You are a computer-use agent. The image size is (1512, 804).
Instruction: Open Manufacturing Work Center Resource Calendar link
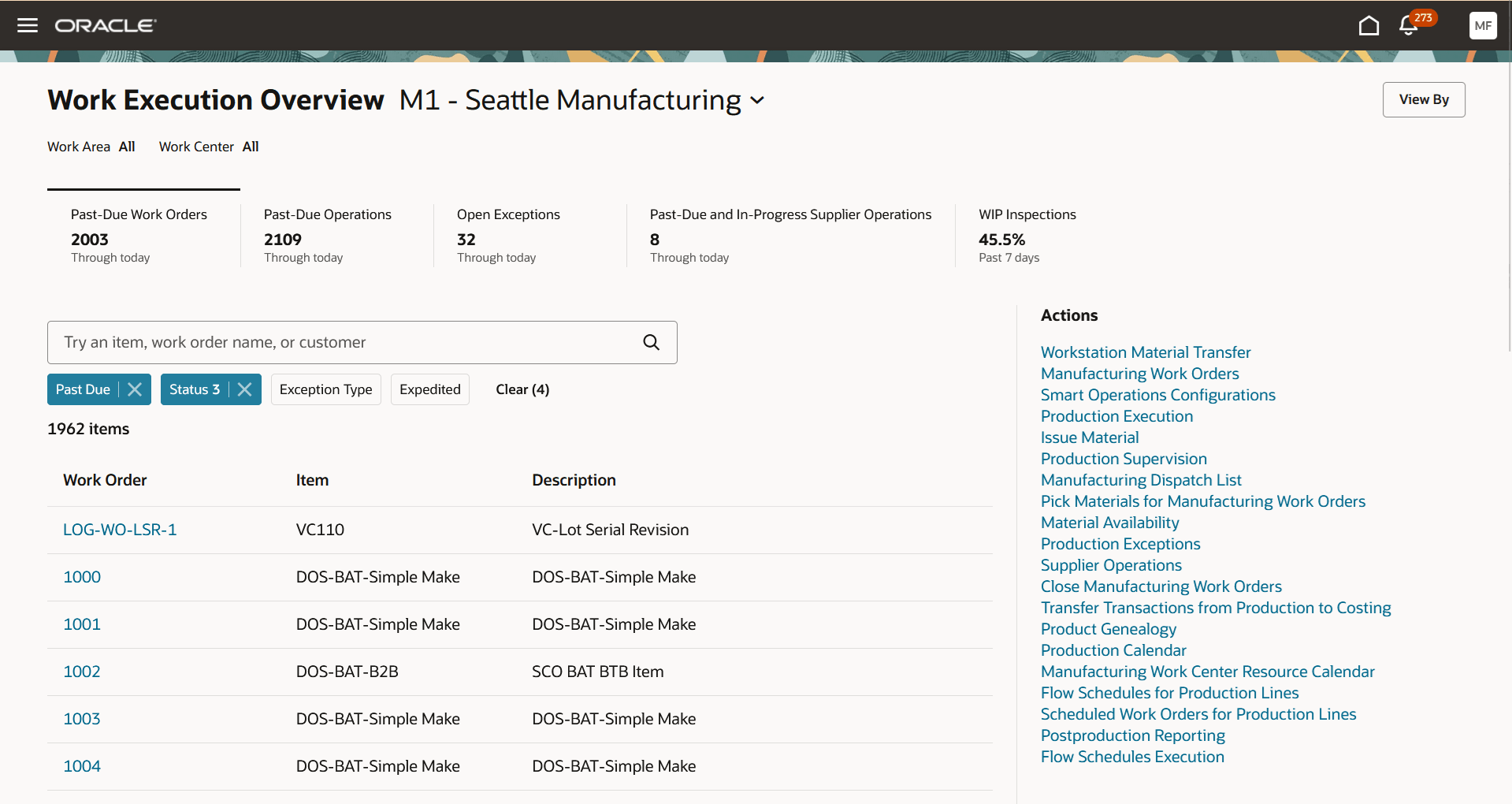pyautogui.click(x=1207, y=672)
